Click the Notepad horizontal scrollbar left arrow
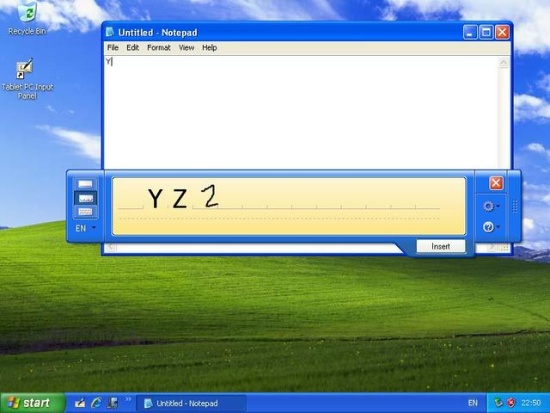This screenshot has width=550, height=413. tap(110, 247)
